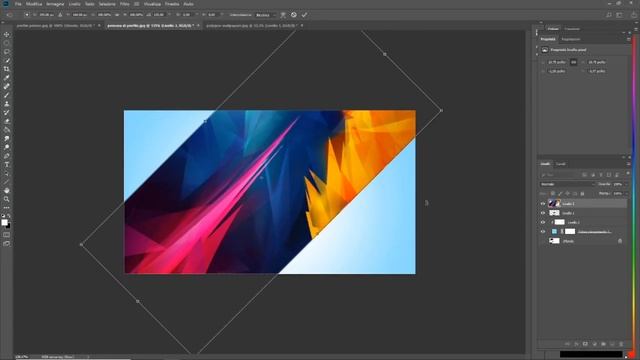Select the Magic Wand tool
This screenshot has height=360, width=640.
pos(7,60)
